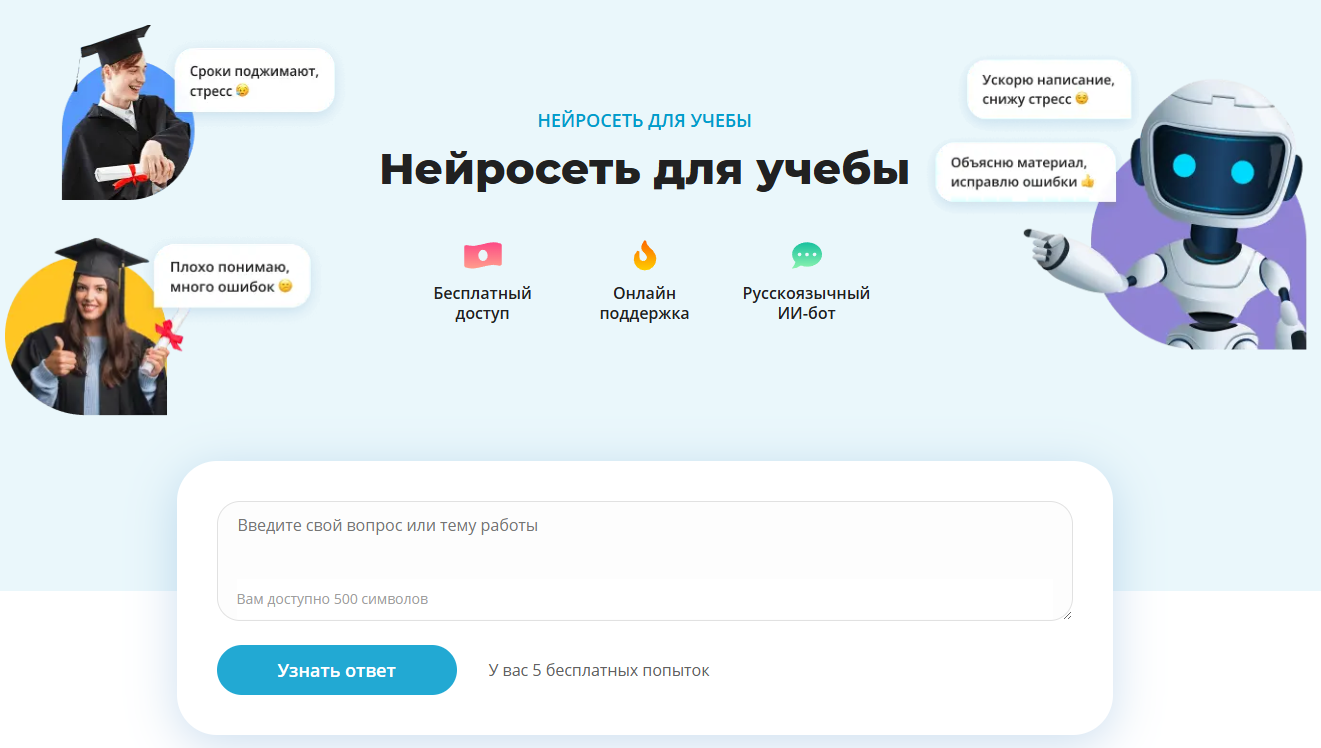Image resolution: width=1321 pixels, height=748 pixels.
Task: Click the 'Онлайн поддержка' label
Action: [644, 303]
